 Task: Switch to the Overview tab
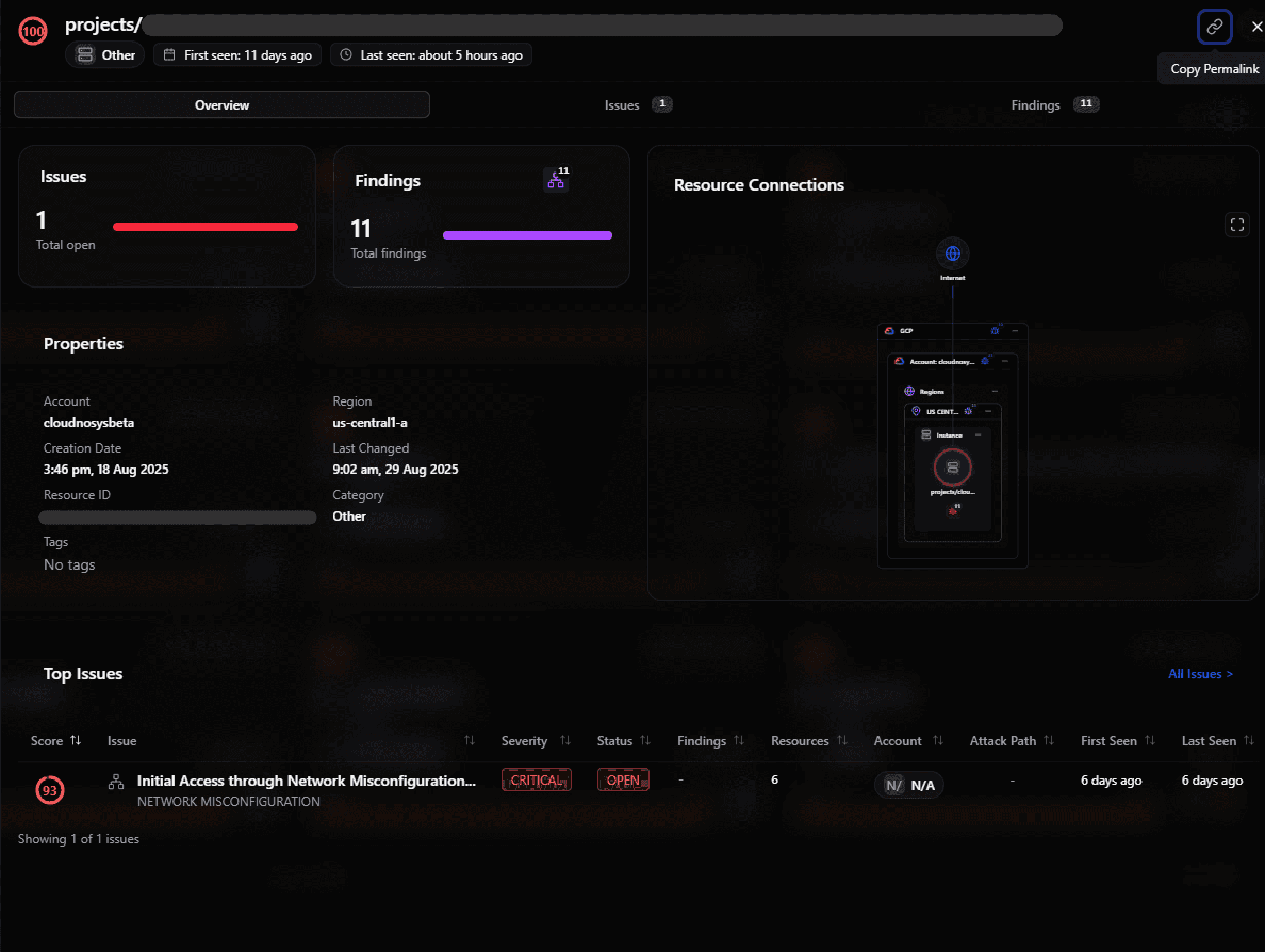point(222,105)
